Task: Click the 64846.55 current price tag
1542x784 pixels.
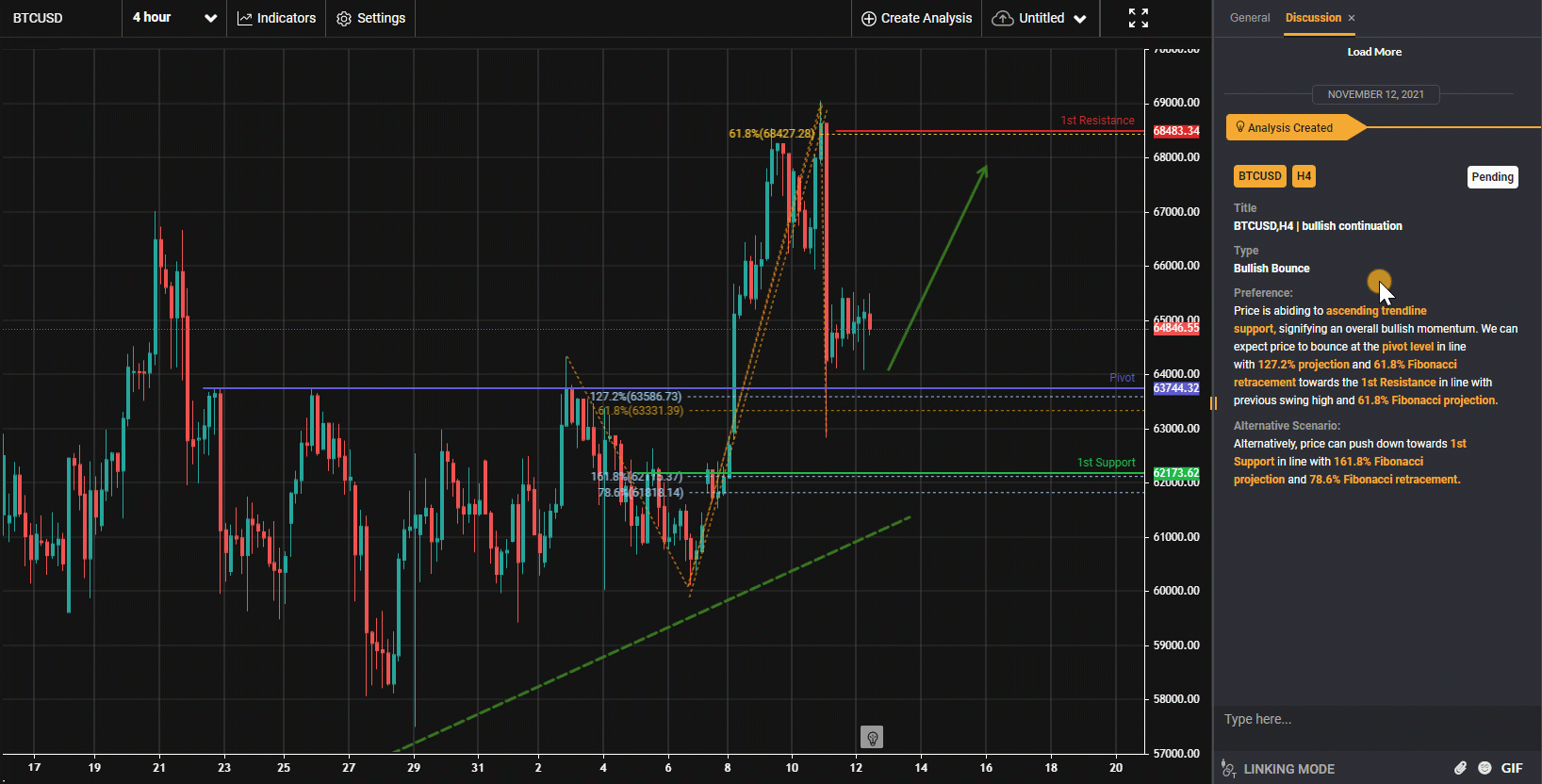Action: click(1176, 328)
